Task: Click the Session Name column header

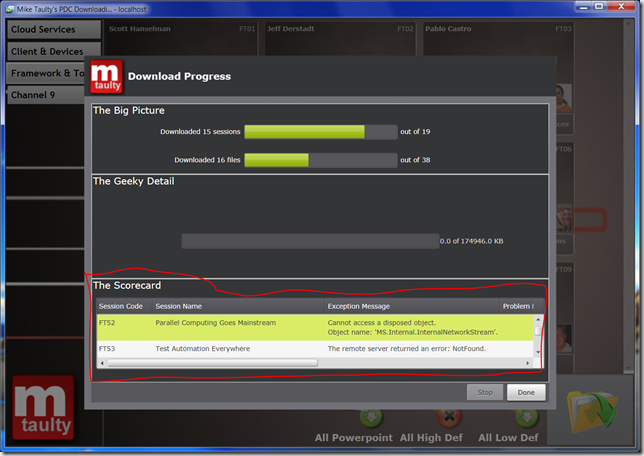Action: (239, 306)
